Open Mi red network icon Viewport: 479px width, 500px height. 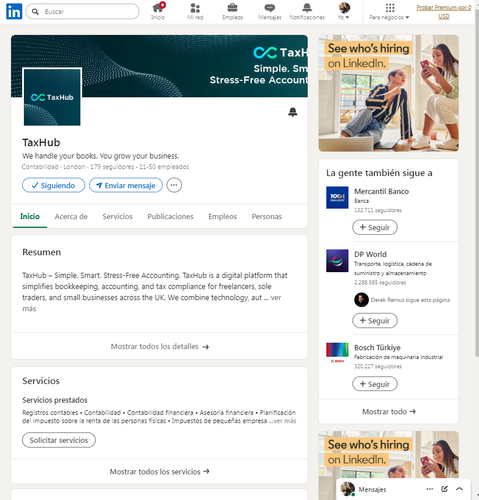195,11
